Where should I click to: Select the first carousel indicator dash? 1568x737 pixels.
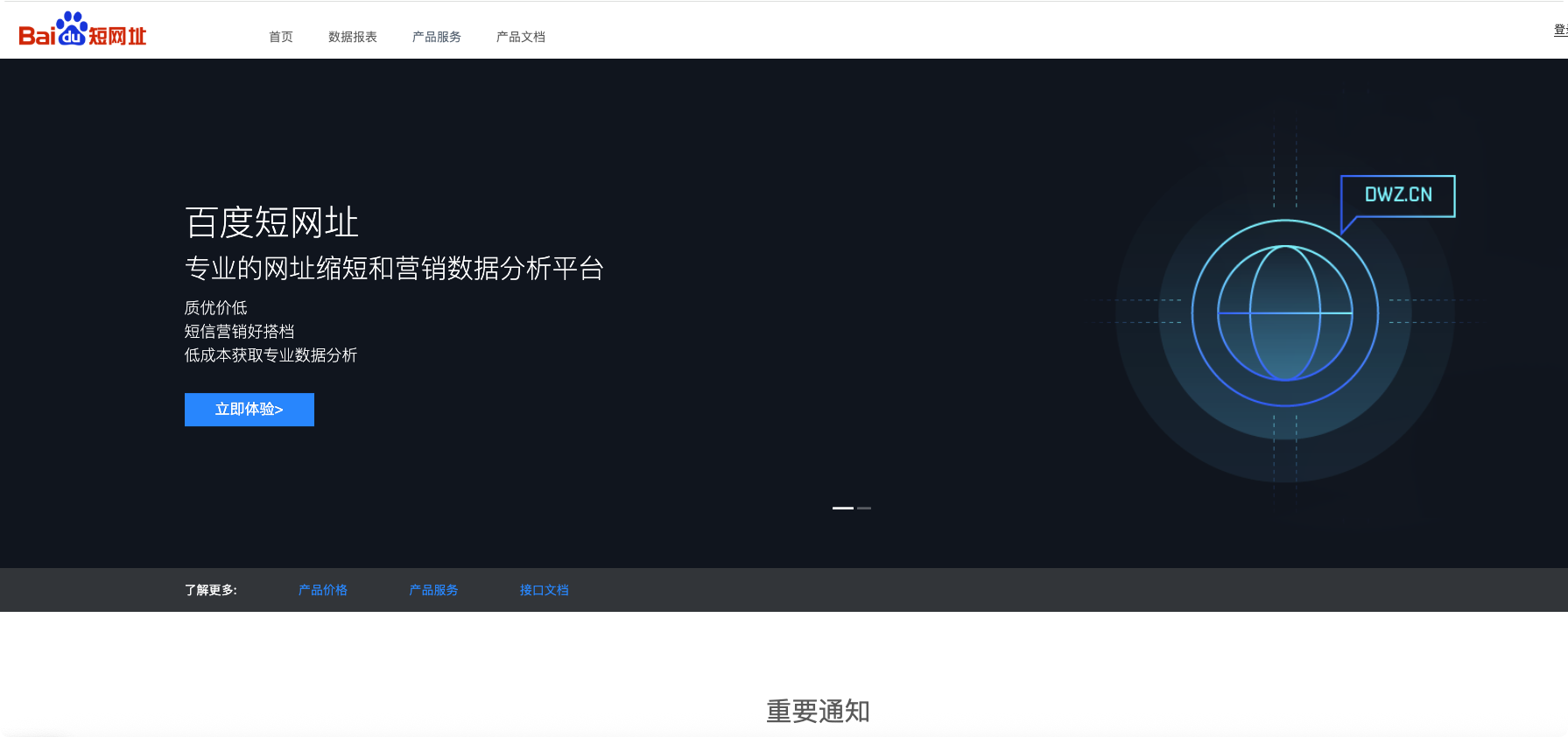[842, 508]
